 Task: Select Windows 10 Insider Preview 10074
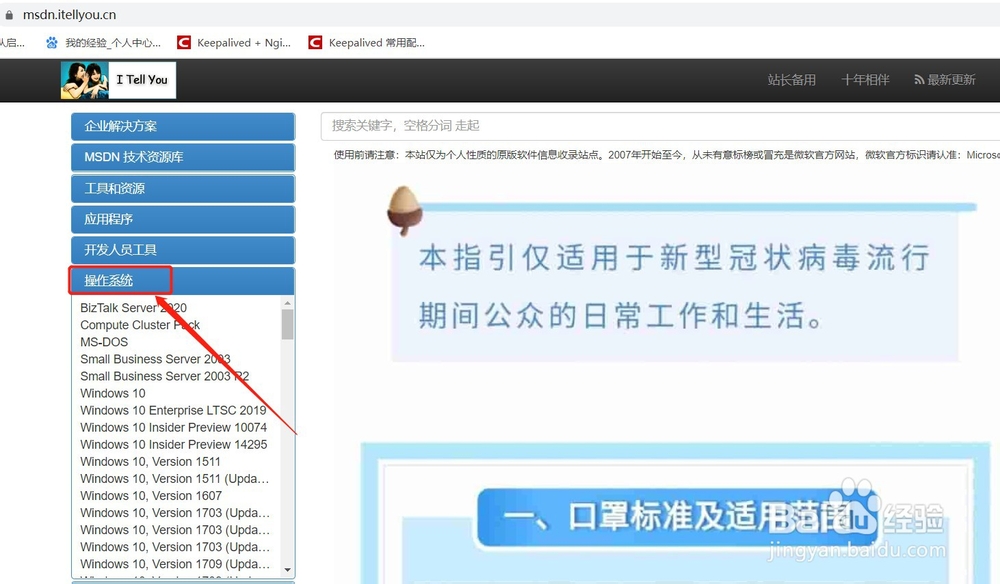pyautogui.click(x=173, y=428)
